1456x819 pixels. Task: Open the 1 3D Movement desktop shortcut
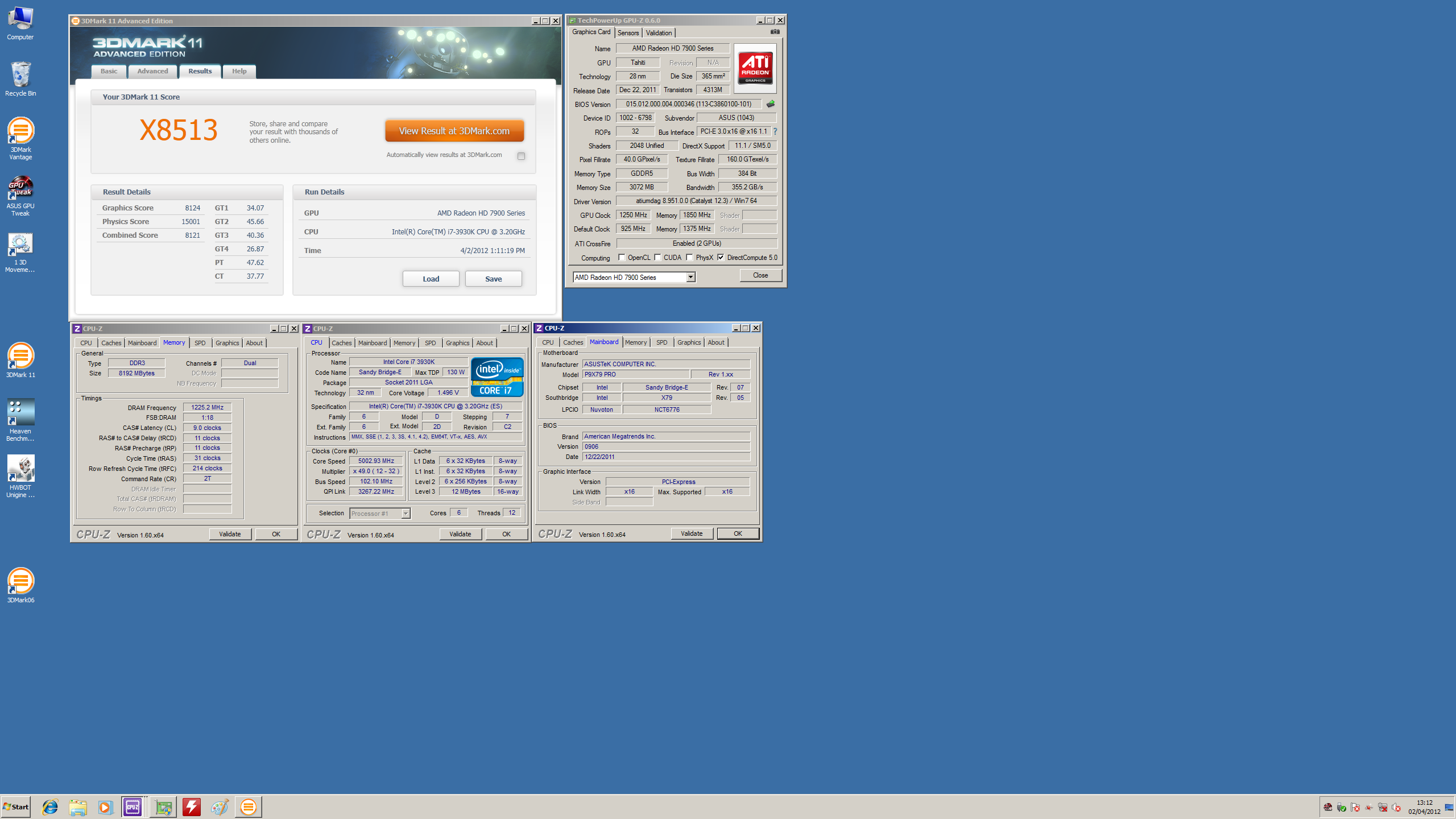[20, 253]
